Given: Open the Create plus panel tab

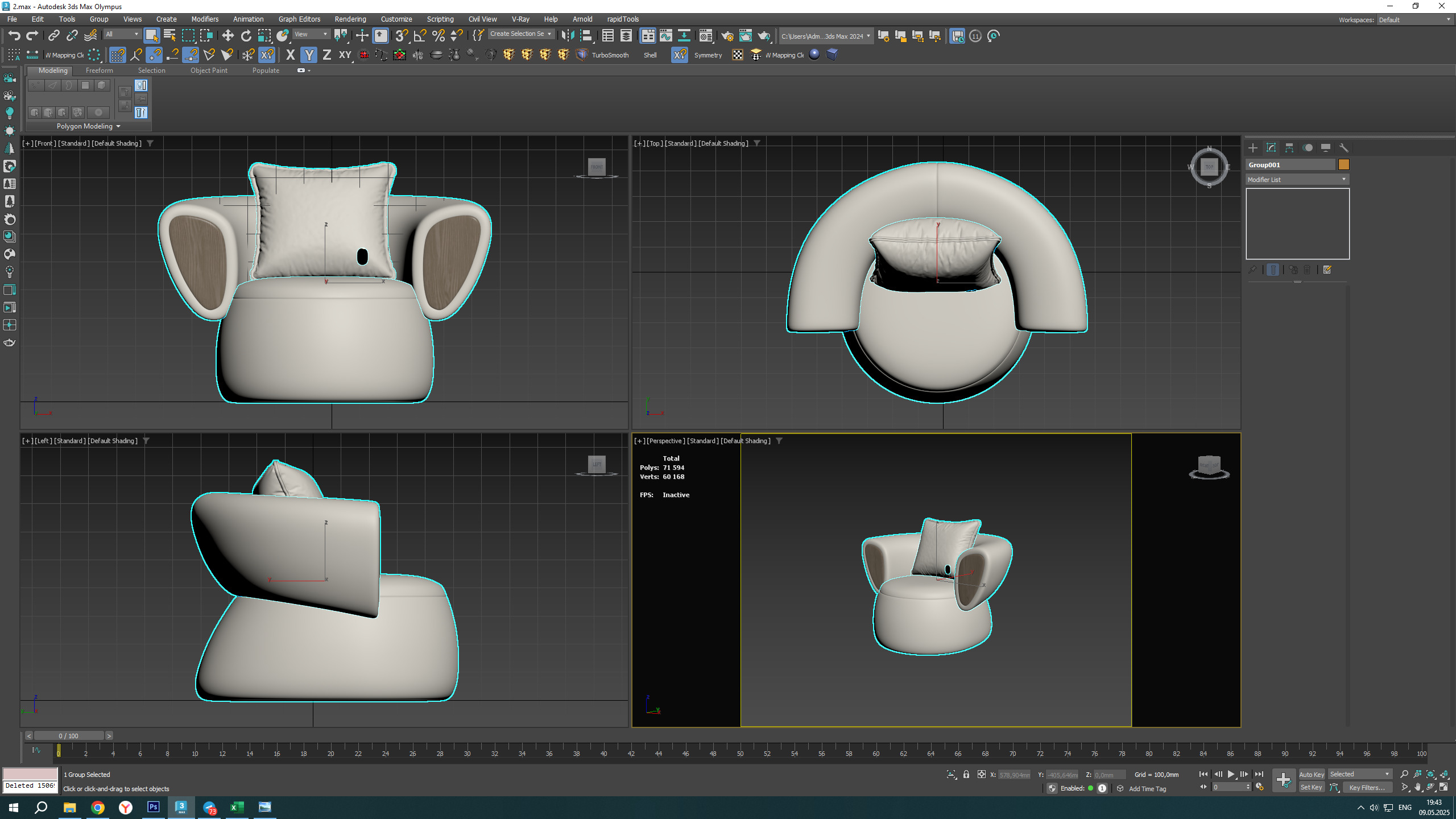Looking at the screenshot, I should pos(1252,148).
